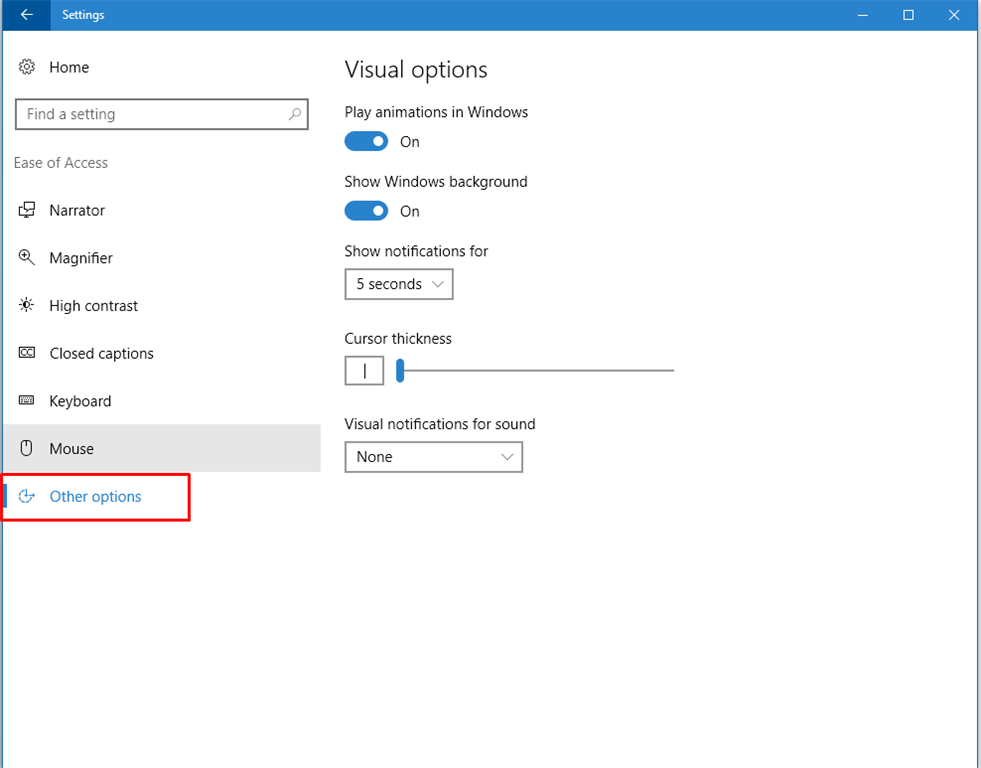
Task: Turn off Show Windows background switch
Action: (366, 211)
